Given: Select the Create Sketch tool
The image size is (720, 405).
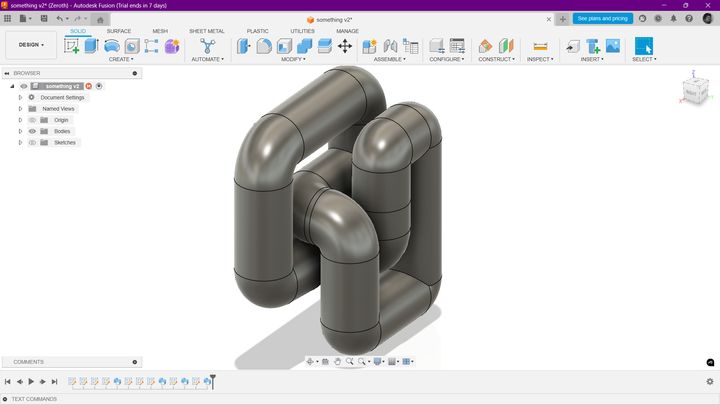Looking at the screenshot, I should point(71,46).
